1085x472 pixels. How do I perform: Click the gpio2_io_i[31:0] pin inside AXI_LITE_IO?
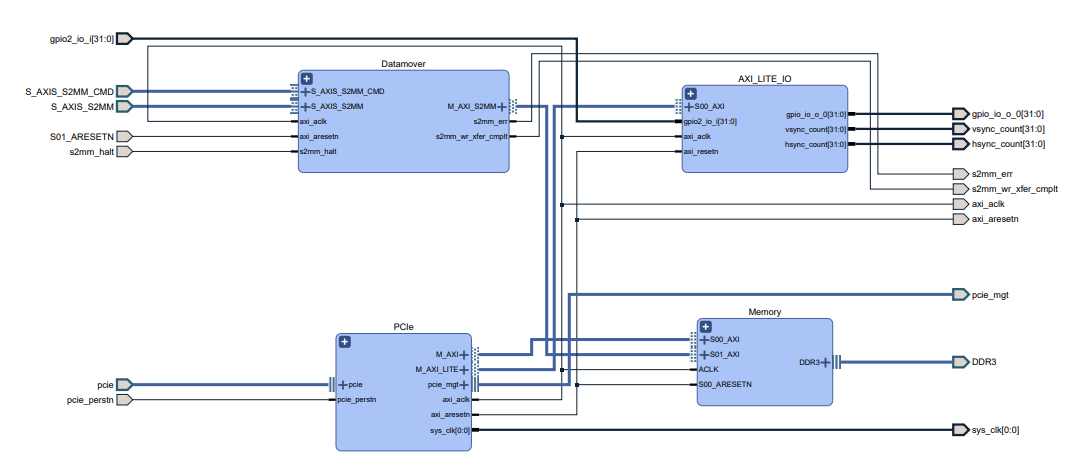(x=710, y=122)
